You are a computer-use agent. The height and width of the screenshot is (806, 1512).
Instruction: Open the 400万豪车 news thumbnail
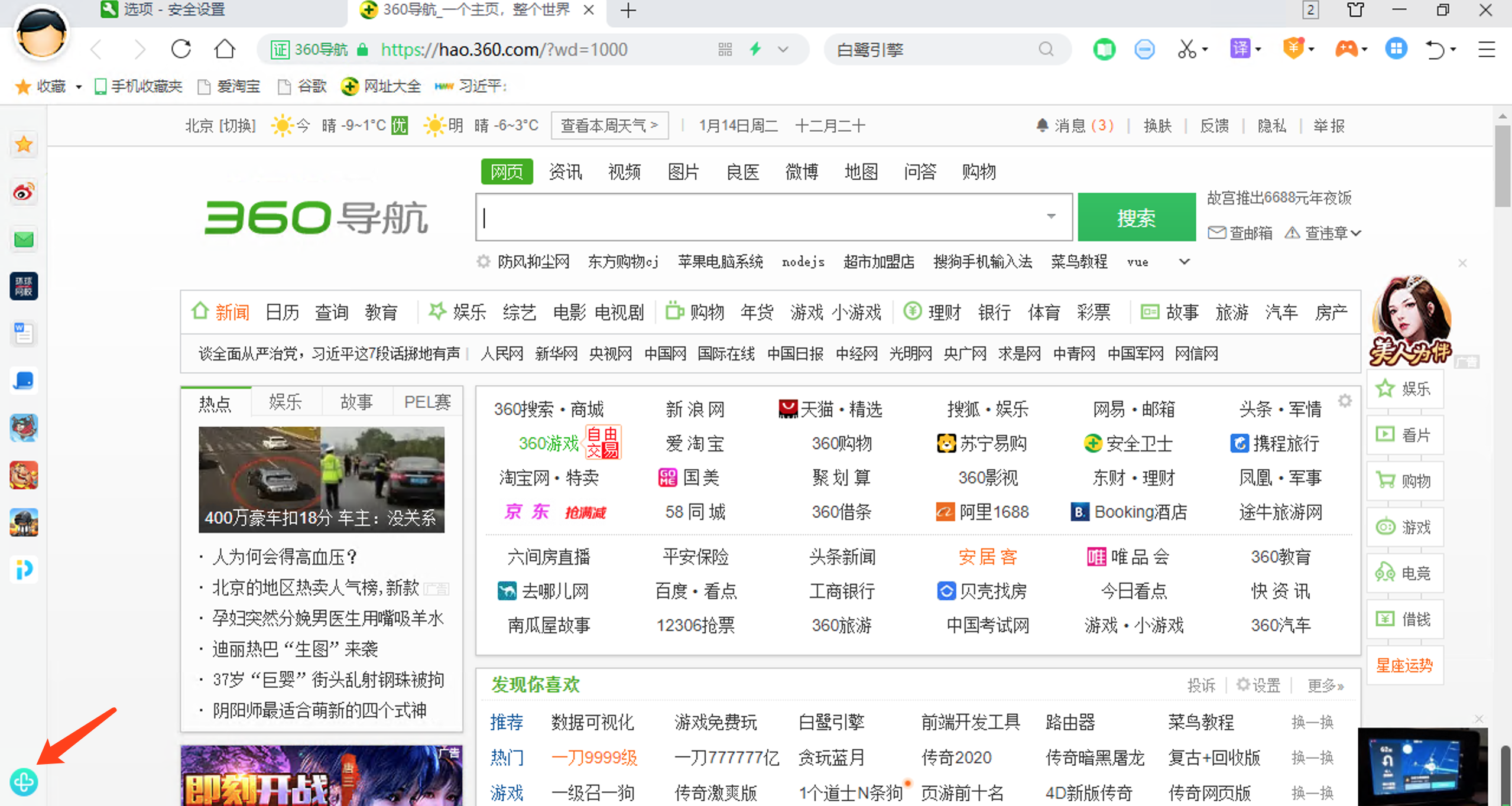pyautogui.click(x=322, y=479)
